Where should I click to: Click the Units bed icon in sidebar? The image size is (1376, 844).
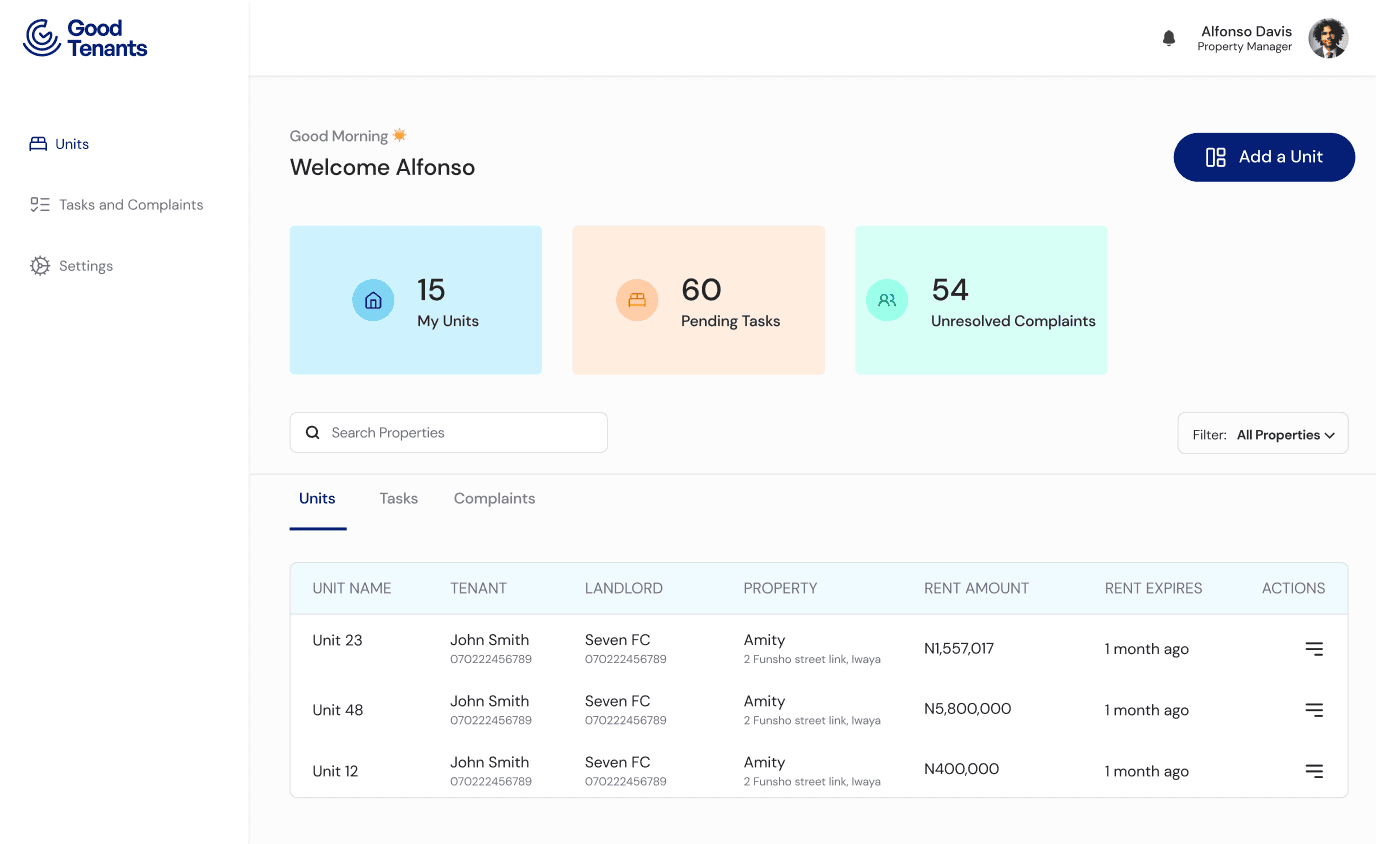pyautogui.click(x=39, y=144)
